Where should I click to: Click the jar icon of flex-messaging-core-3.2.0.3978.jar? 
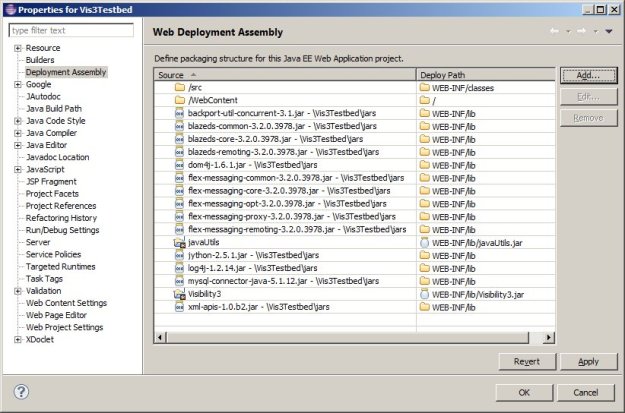tap(179, 191)
